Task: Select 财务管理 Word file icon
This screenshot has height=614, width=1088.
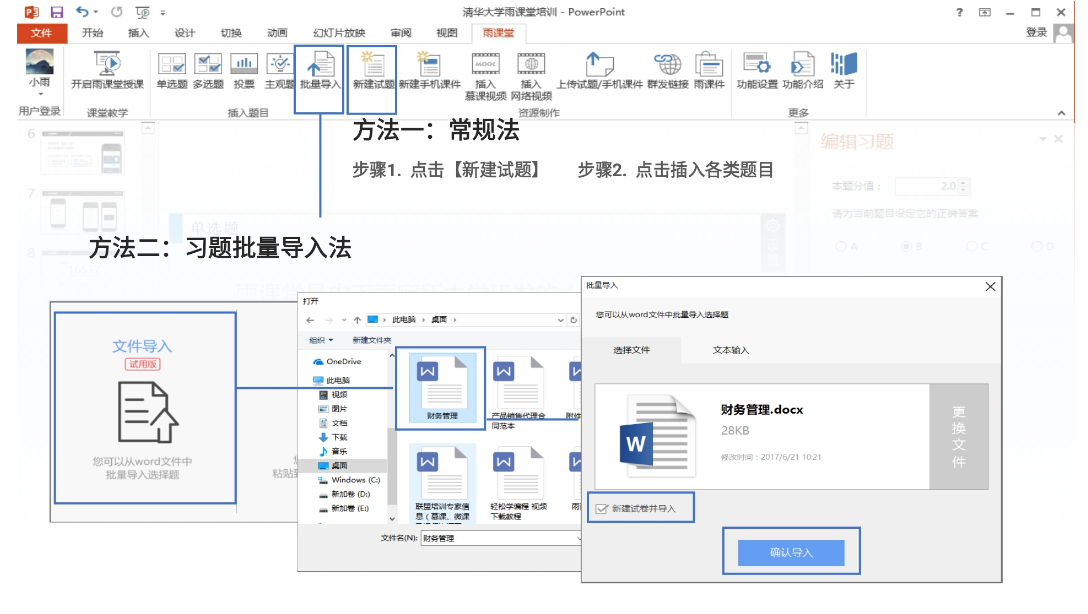Action: (x=441, y=387)
